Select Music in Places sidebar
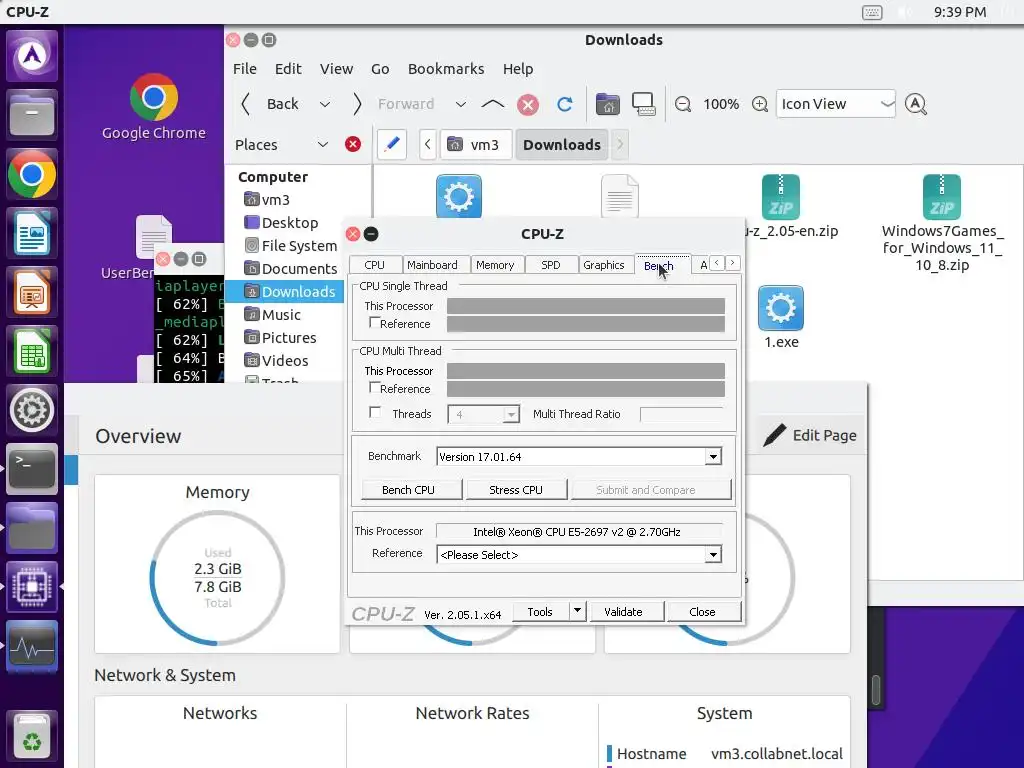The height and width of the screenshot is (768, 1024). pos(272,315)
